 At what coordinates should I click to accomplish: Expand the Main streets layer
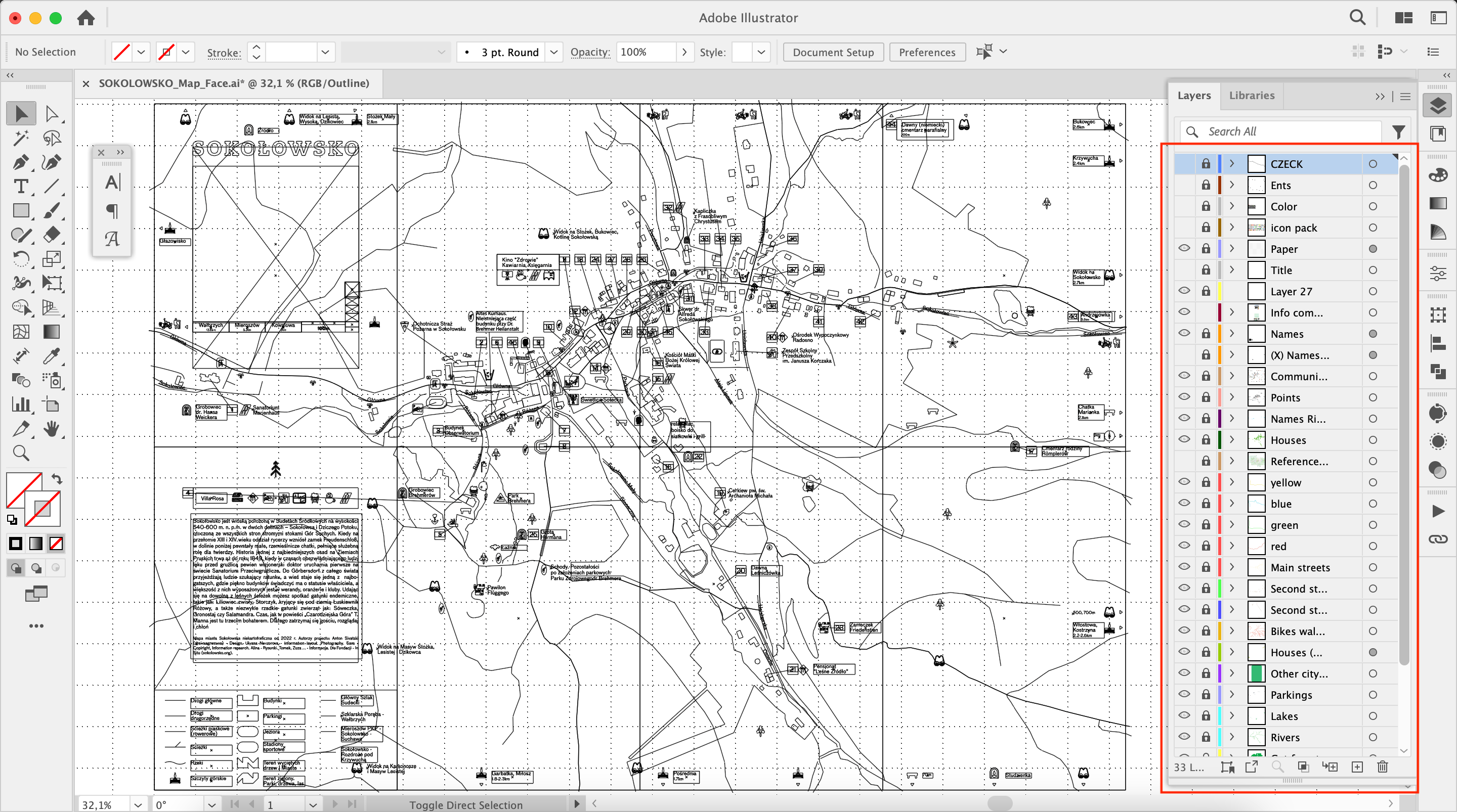1232,567
